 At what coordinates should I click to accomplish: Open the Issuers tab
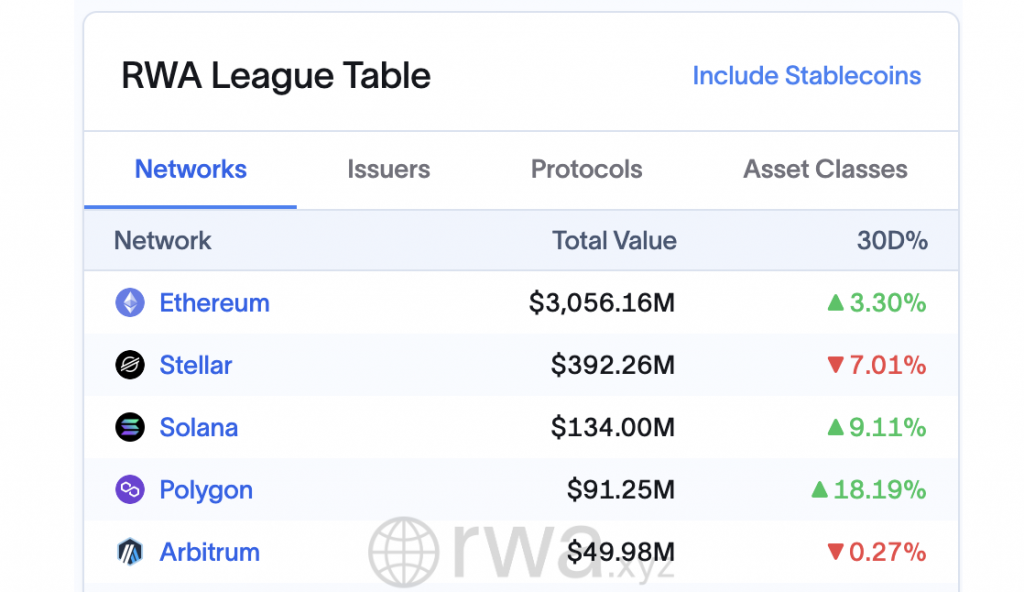coord(388,169)
